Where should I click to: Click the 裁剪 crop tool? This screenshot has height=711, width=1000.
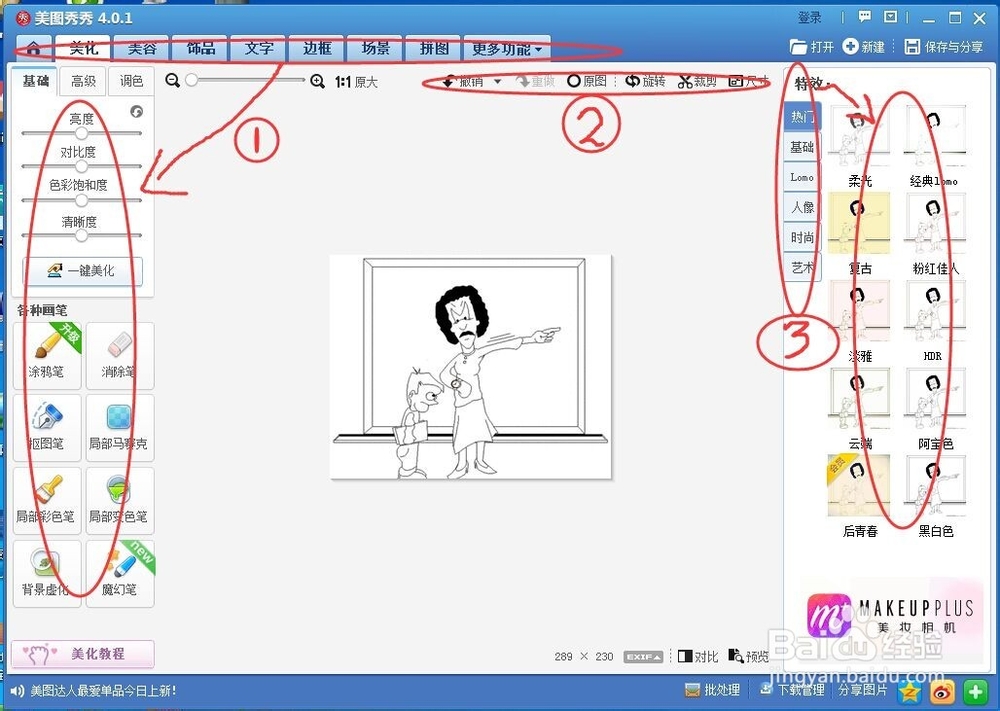[x=698, y=81]
